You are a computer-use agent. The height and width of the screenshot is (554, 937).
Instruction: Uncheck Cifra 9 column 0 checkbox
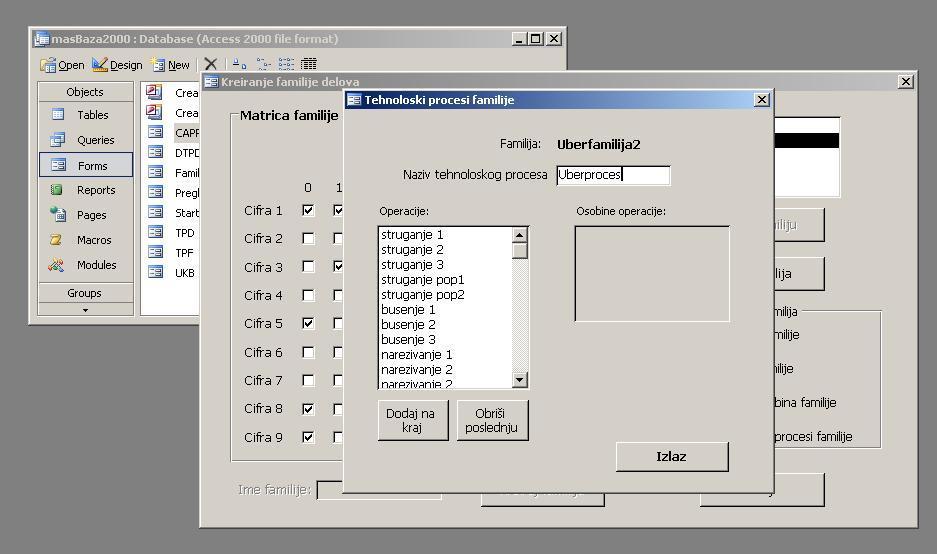tap(308, 437)
